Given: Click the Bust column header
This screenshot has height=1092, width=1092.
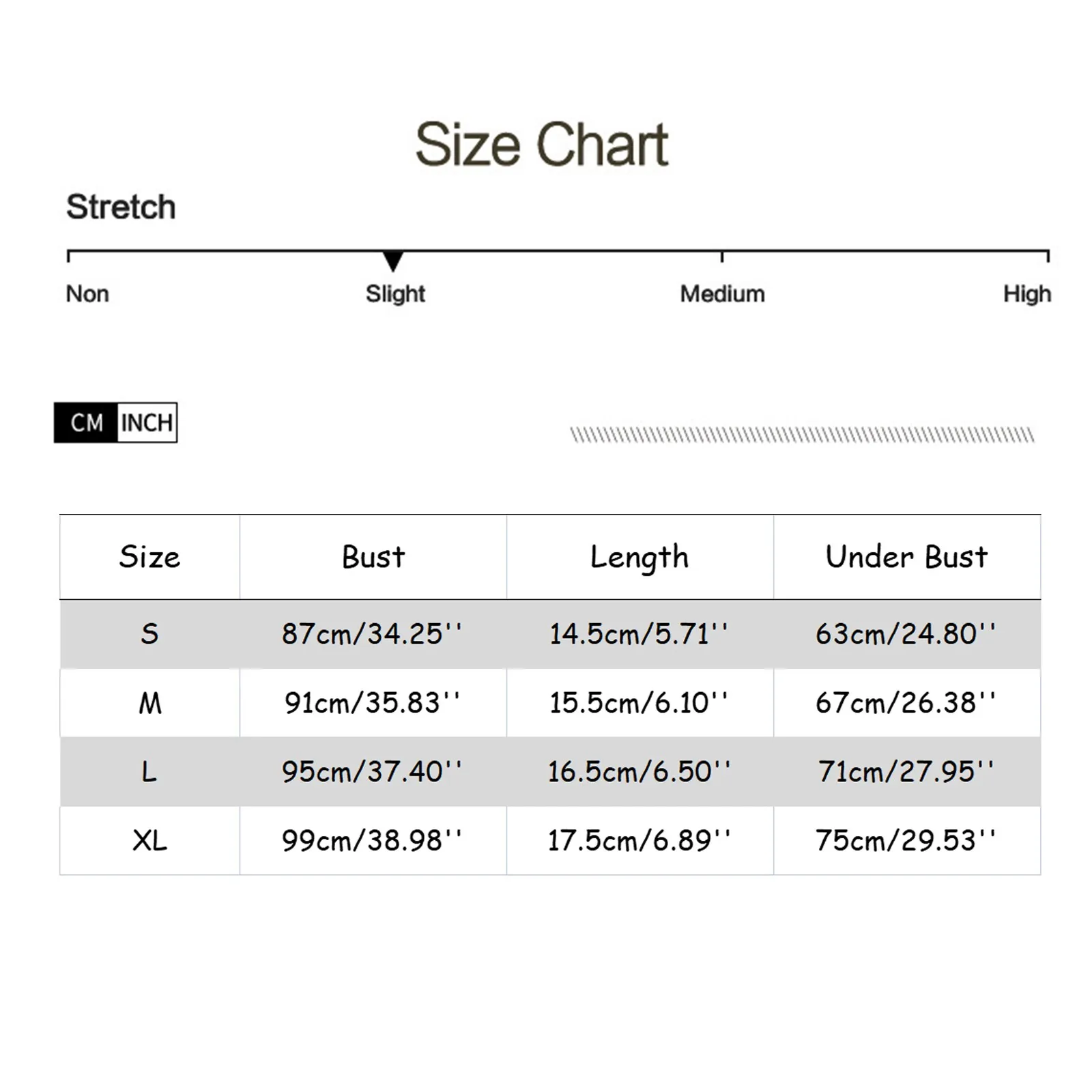Looking at the screenshot, I should [373, 557].
